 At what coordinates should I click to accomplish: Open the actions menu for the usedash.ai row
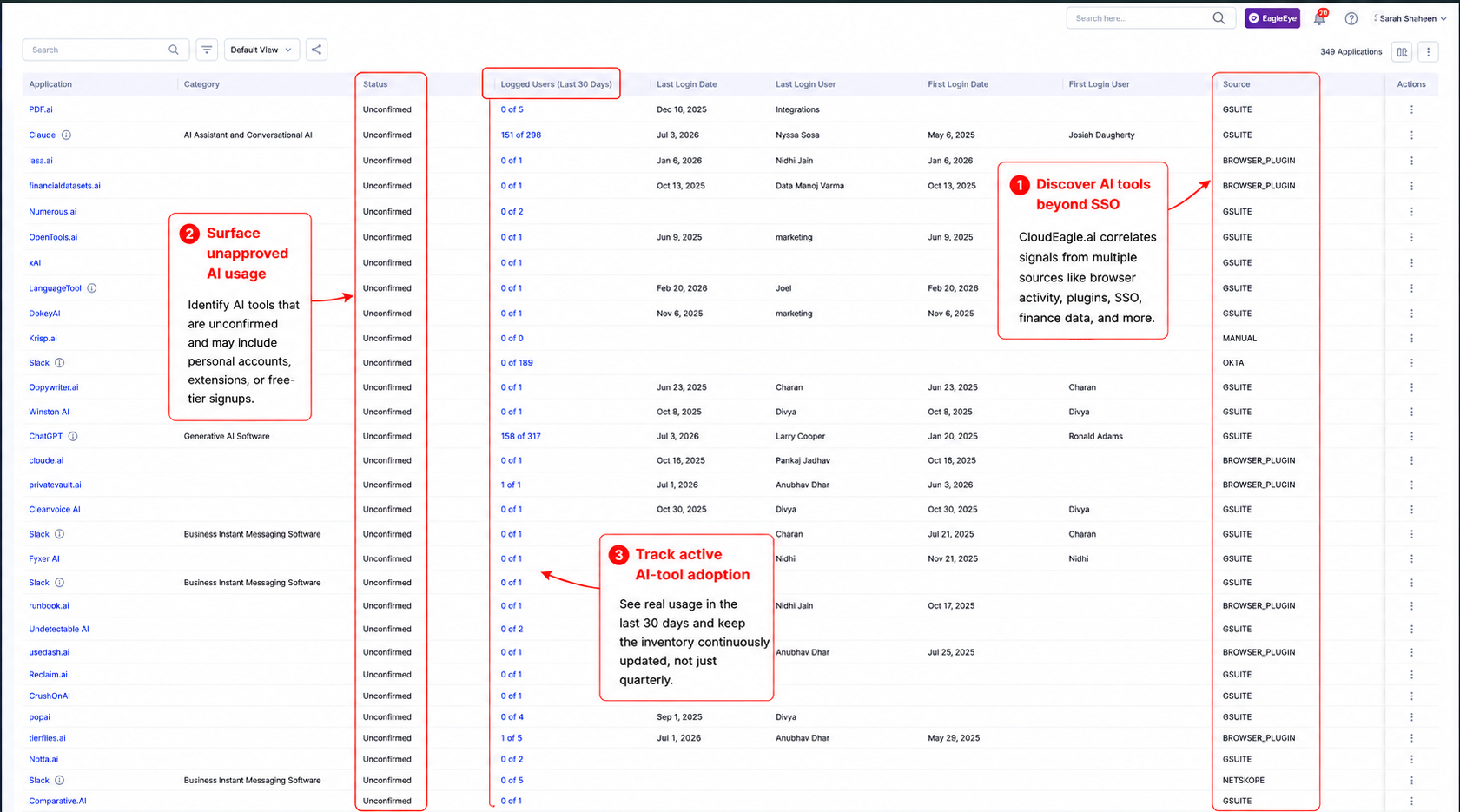coord(1411,652)
